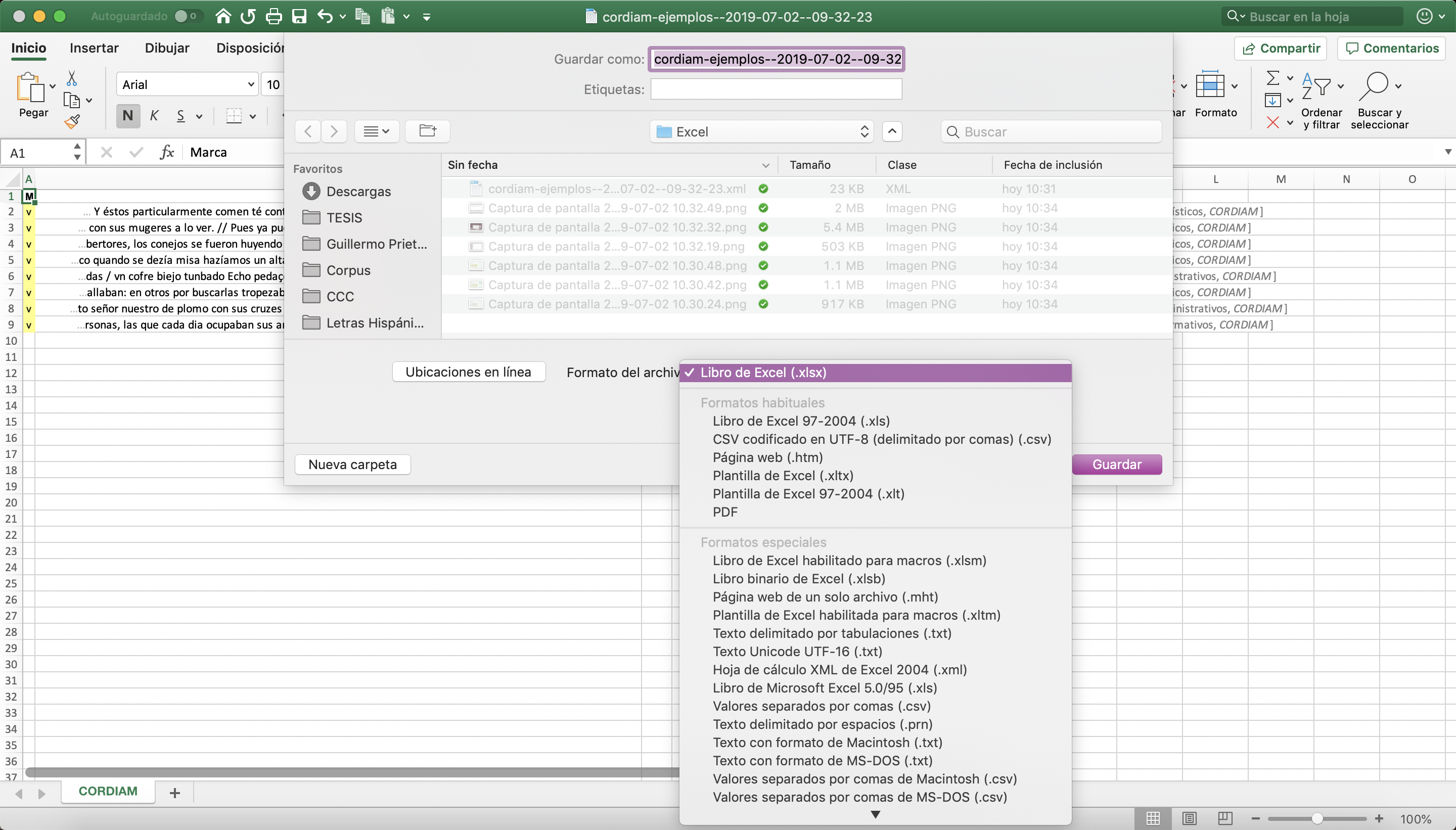Click the red Clear X icon
This screenshot has height=830, width=1456.
coord(1272,122)
